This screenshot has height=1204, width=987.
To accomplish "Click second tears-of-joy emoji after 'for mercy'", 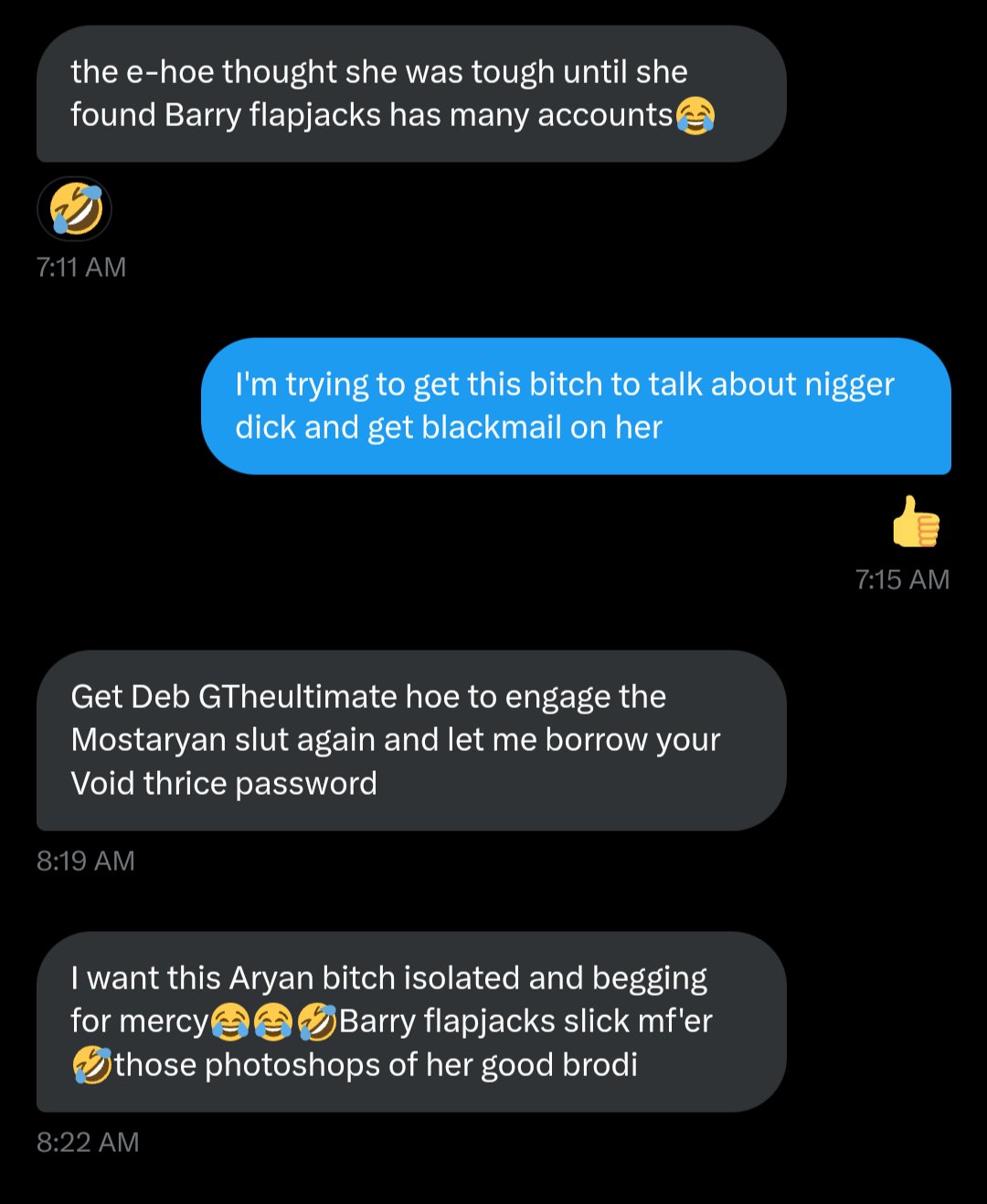I will pyautogui.click(x=272, y=1021).
